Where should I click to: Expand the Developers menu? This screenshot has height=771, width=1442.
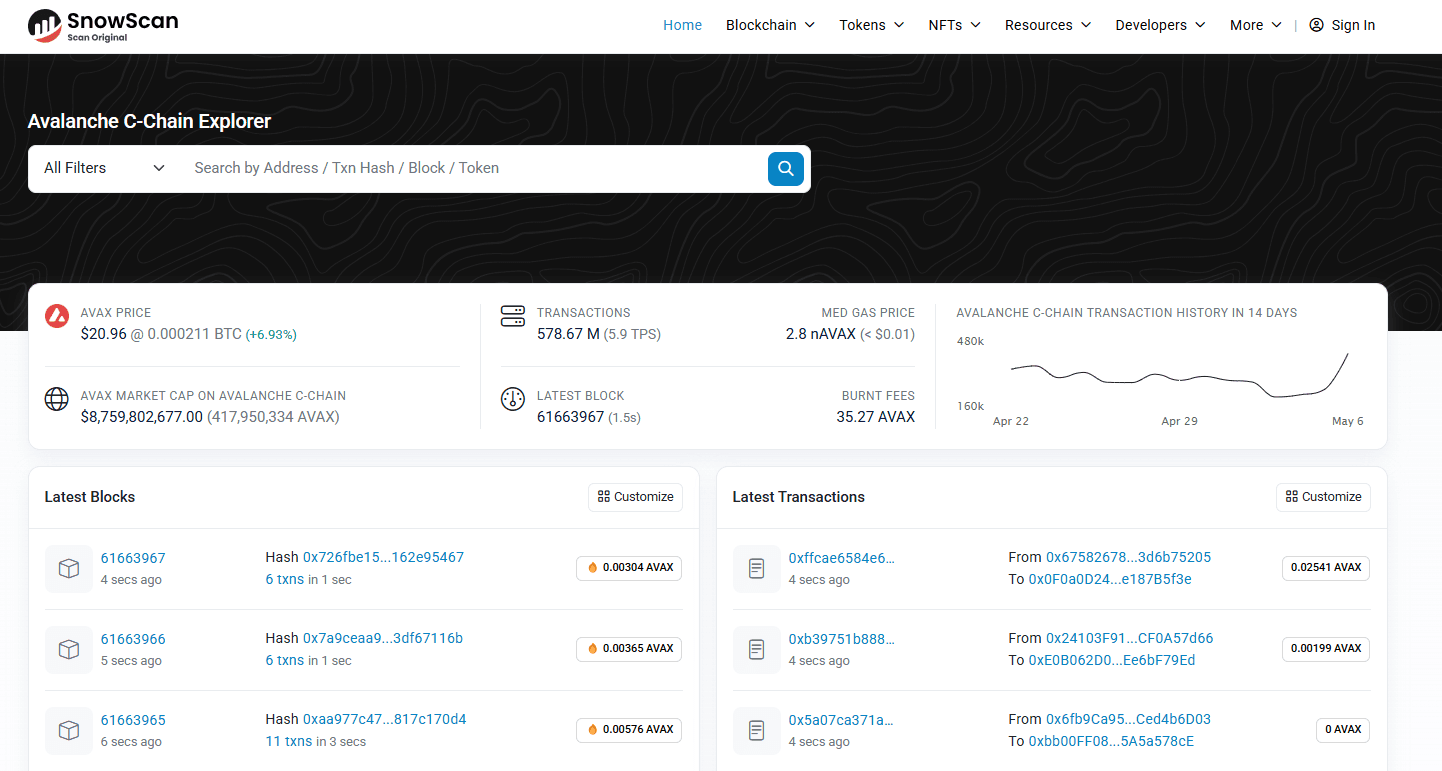[x=1160, y=25]
